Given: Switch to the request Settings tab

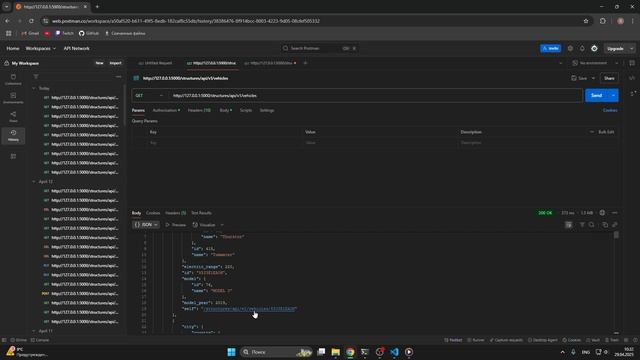Looking at the screenshot, I should click(x=267, y=110).
